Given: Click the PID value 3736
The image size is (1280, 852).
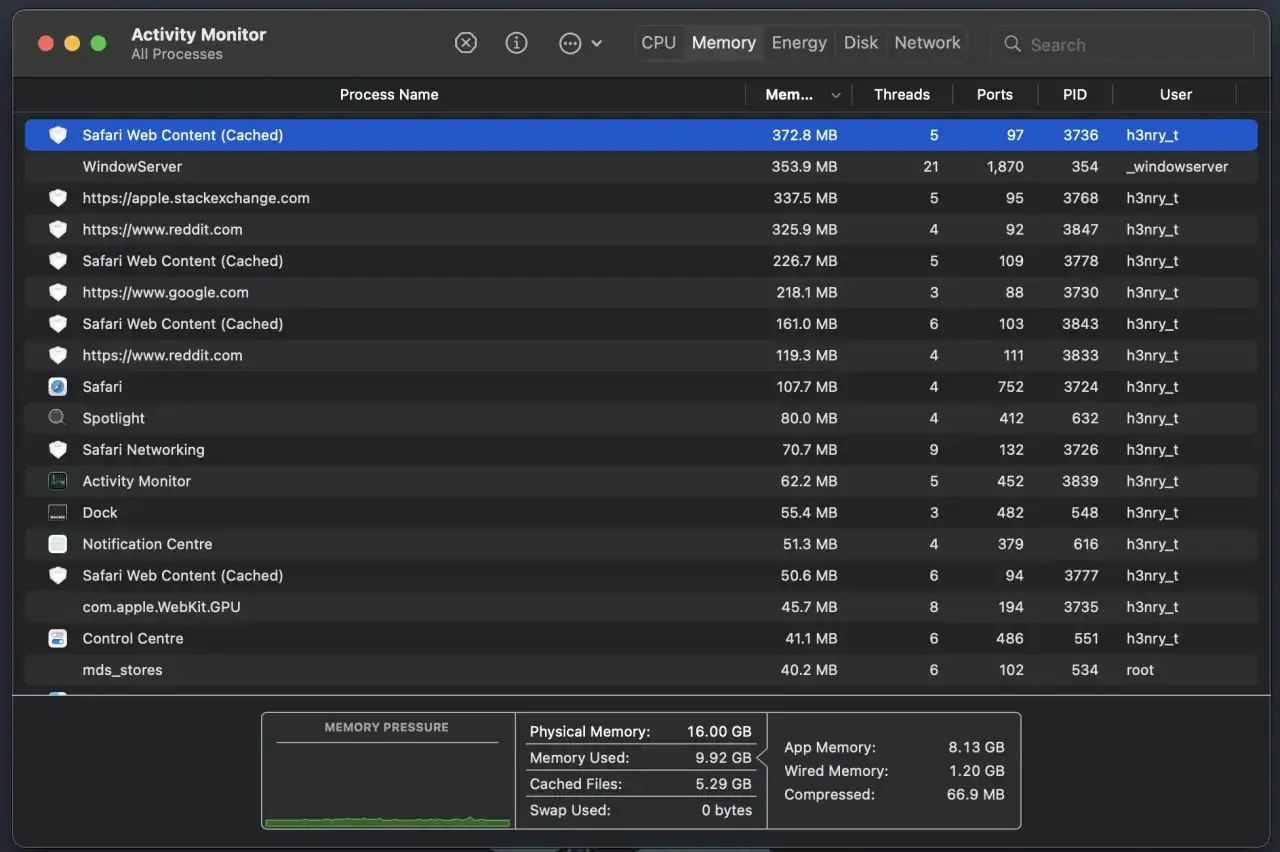Looking at the screenshot, I should [1080, 135].
